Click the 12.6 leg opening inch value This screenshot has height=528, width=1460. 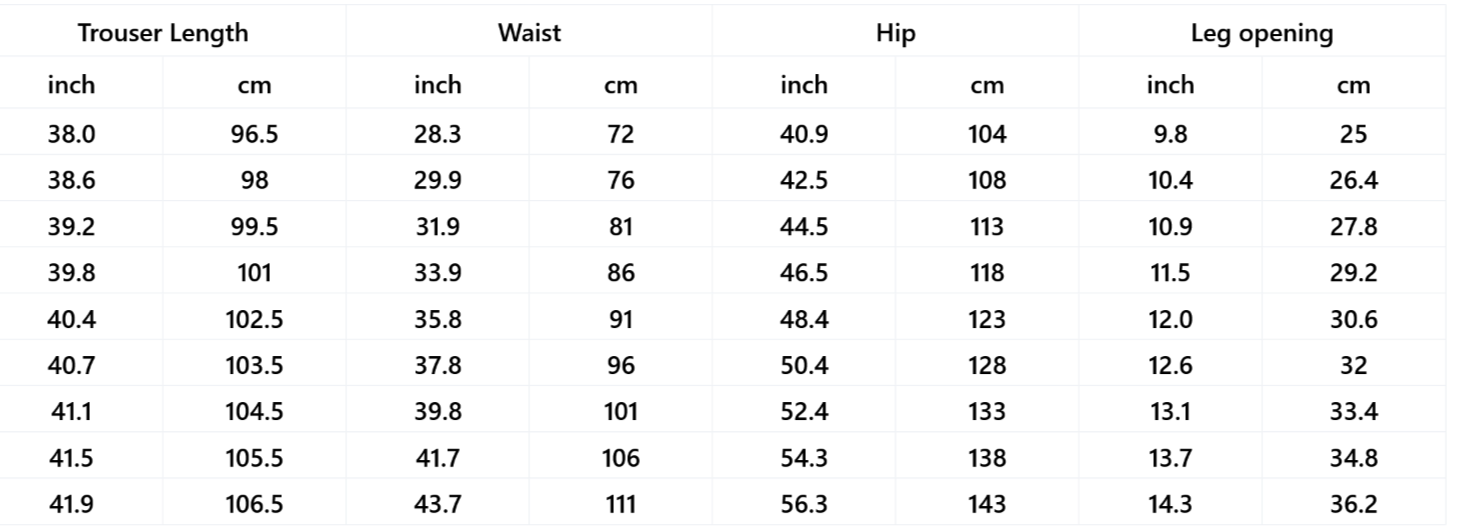click(1170, 366)
